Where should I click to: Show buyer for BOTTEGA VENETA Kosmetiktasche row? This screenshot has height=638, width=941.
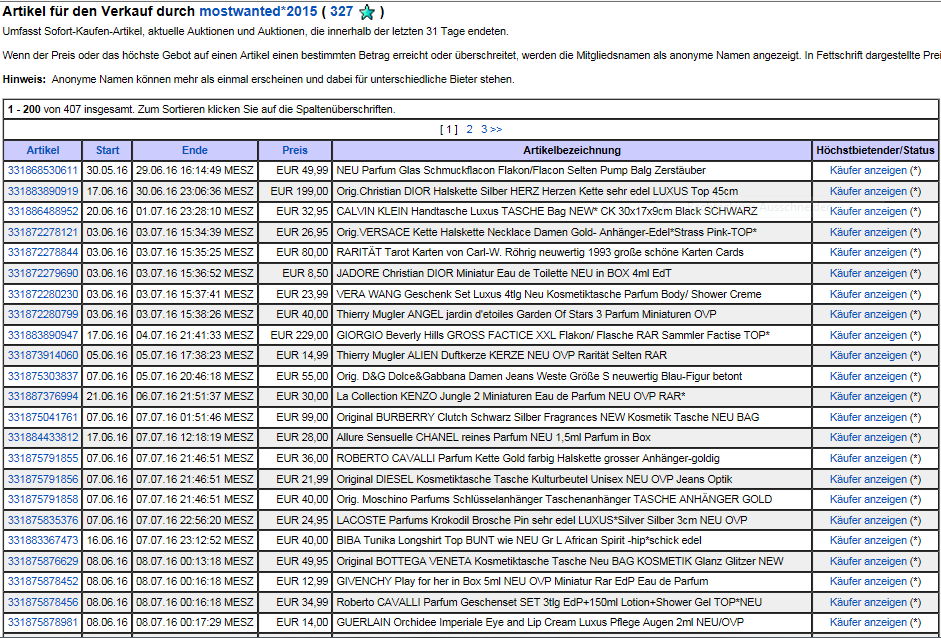(x=868, y=561)
